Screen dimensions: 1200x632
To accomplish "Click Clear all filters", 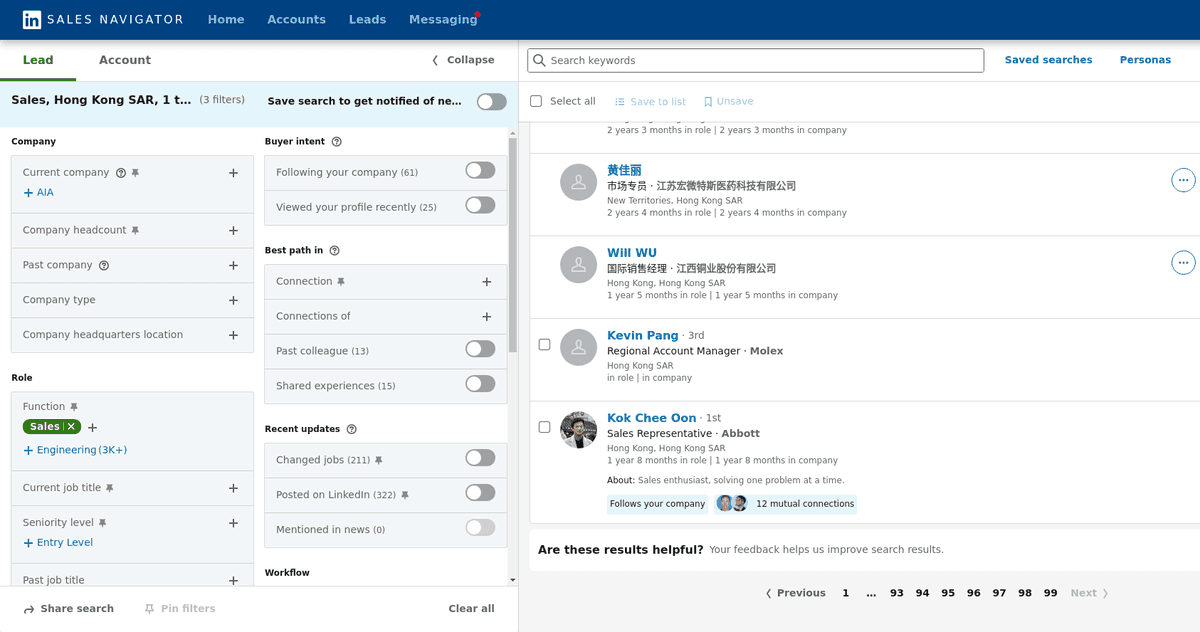I will 471,609.
